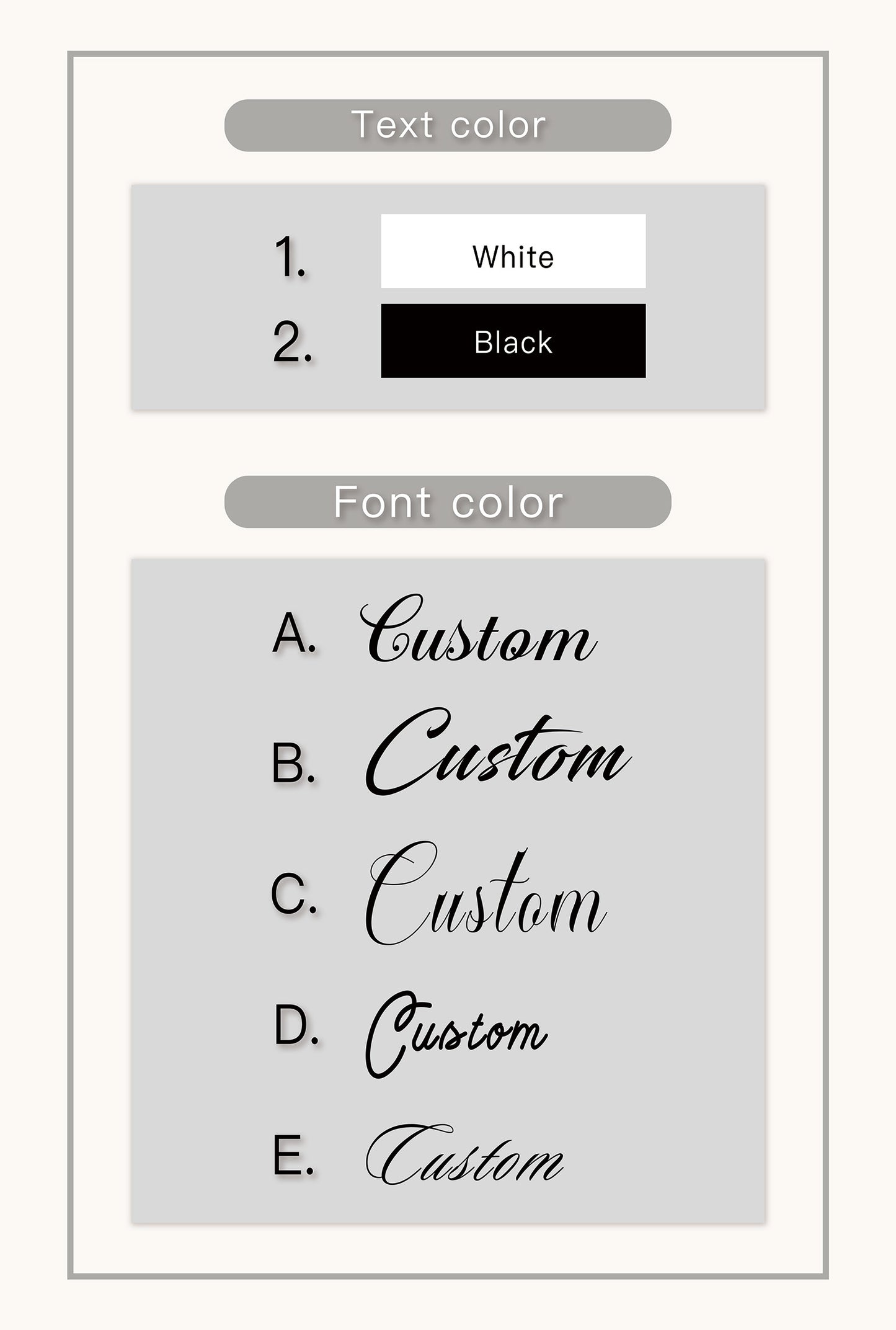
Task: Choose the bold brush script sample B
Action: pos(498,751)
